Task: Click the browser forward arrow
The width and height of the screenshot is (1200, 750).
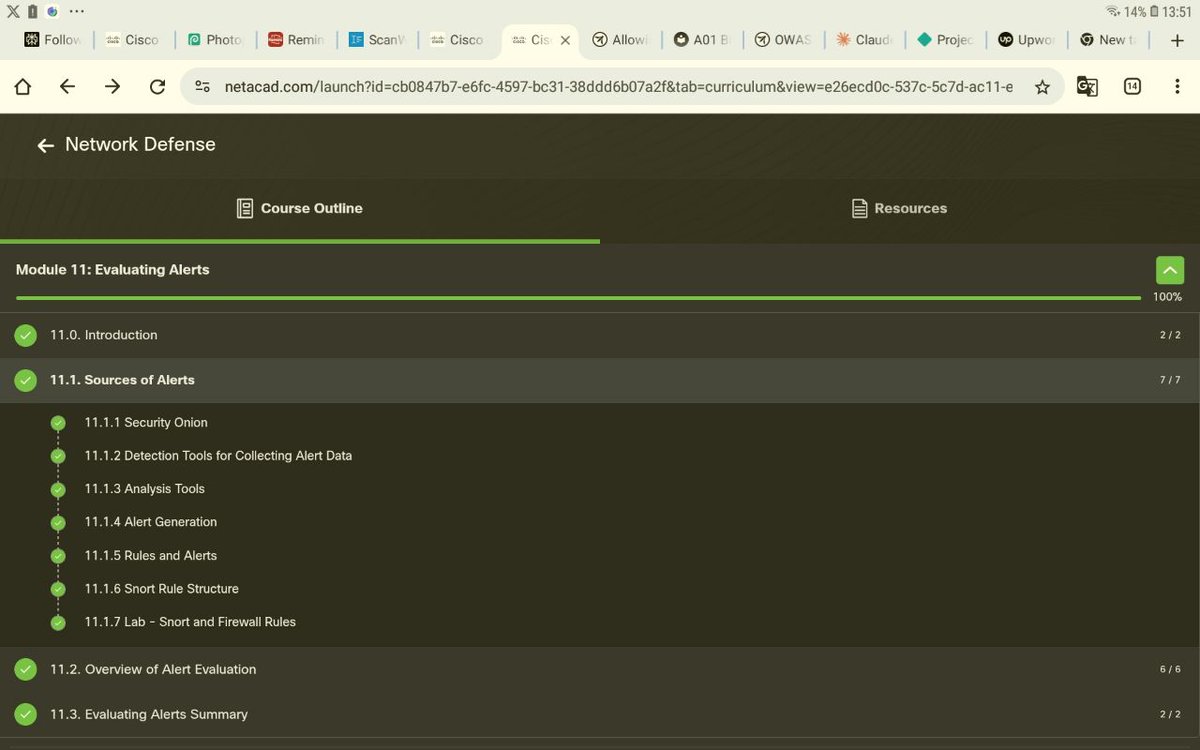Action: (112, 87)
